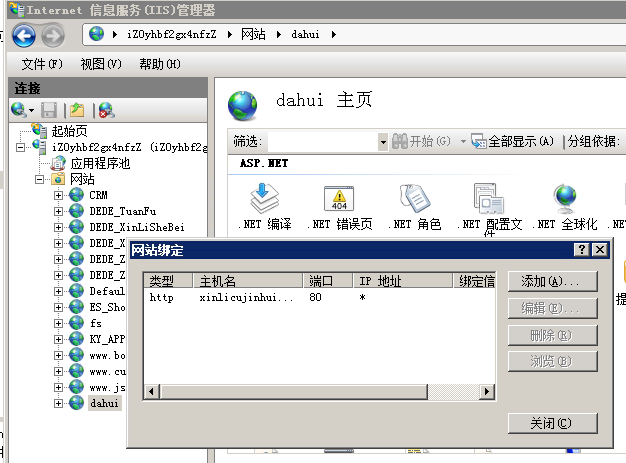Select 应用程序池 in the tree
The width and height of the screenshot is (626, 463).
click(100, 163)
